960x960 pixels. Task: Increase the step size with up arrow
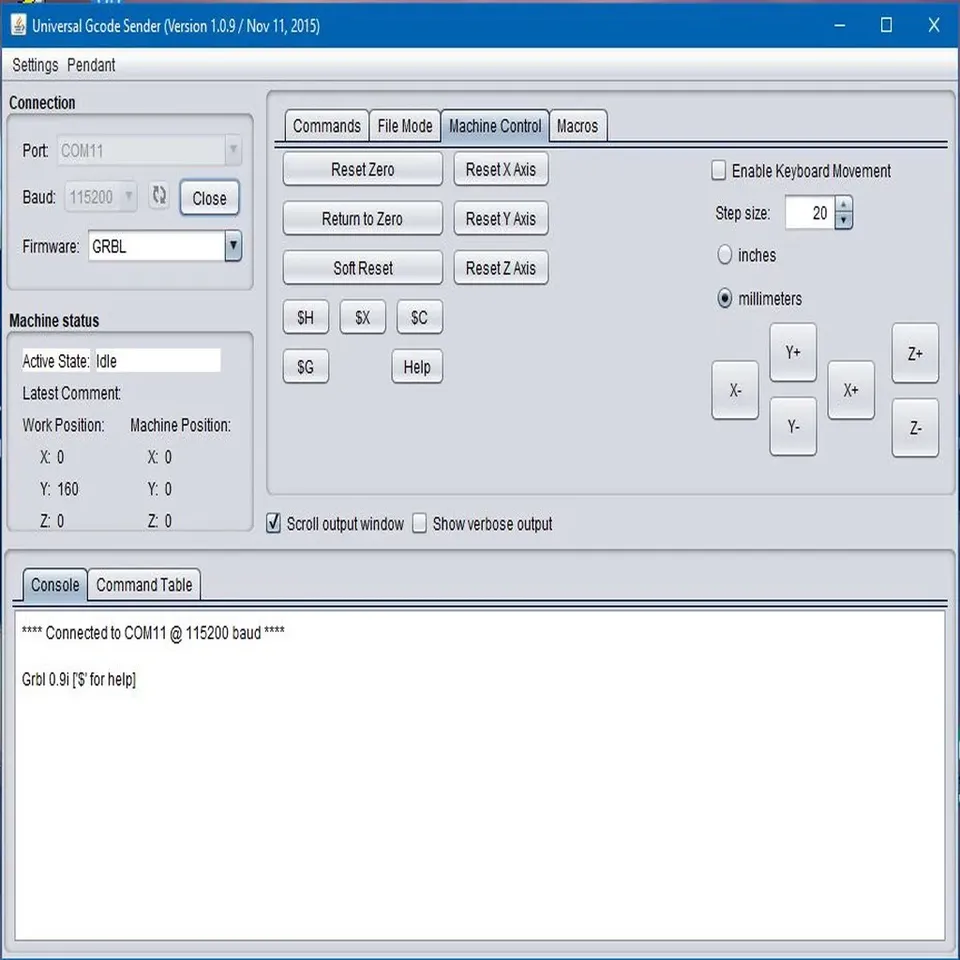[x=843, y=205]
